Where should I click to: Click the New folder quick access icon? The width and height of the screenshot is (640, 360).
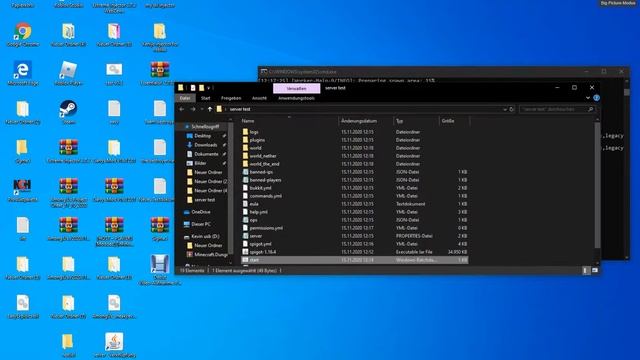click(x=202, y=88)
